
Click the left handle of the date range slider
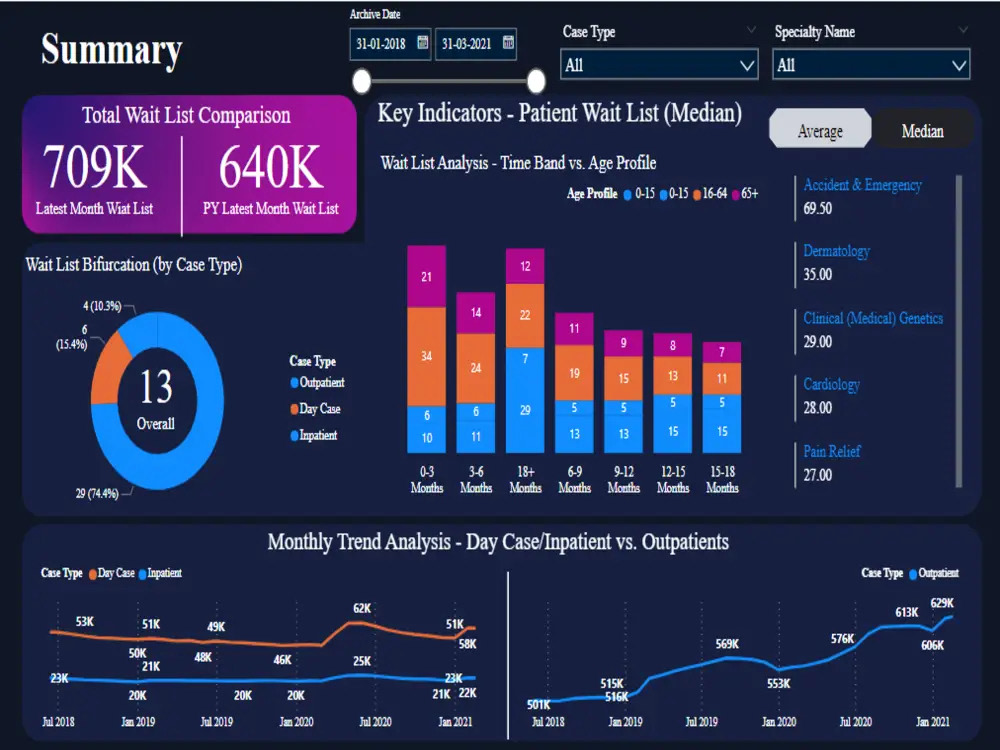[x=361, y=80]
